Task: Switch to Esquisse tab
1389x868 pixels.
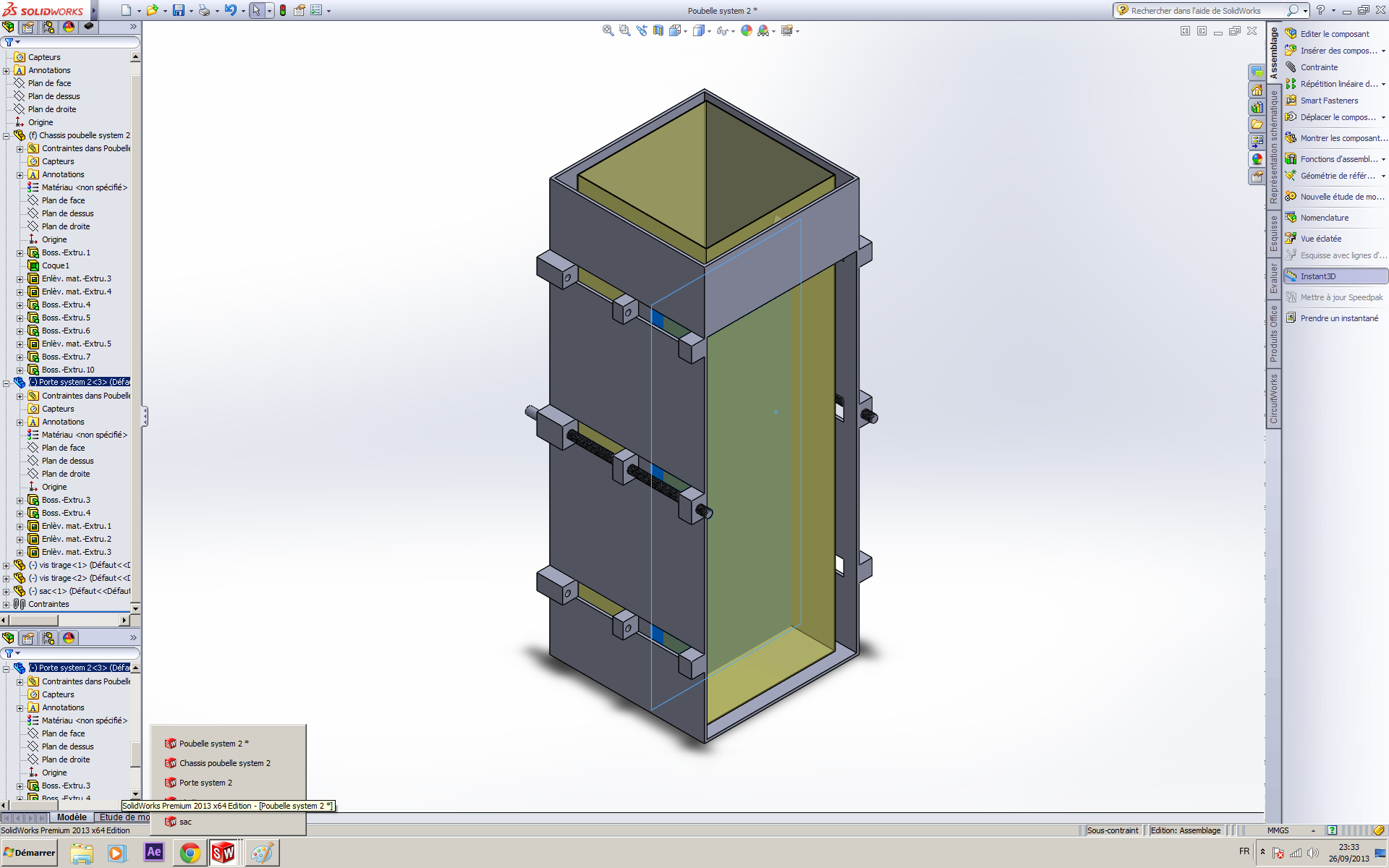Action: click(1273, 233)
